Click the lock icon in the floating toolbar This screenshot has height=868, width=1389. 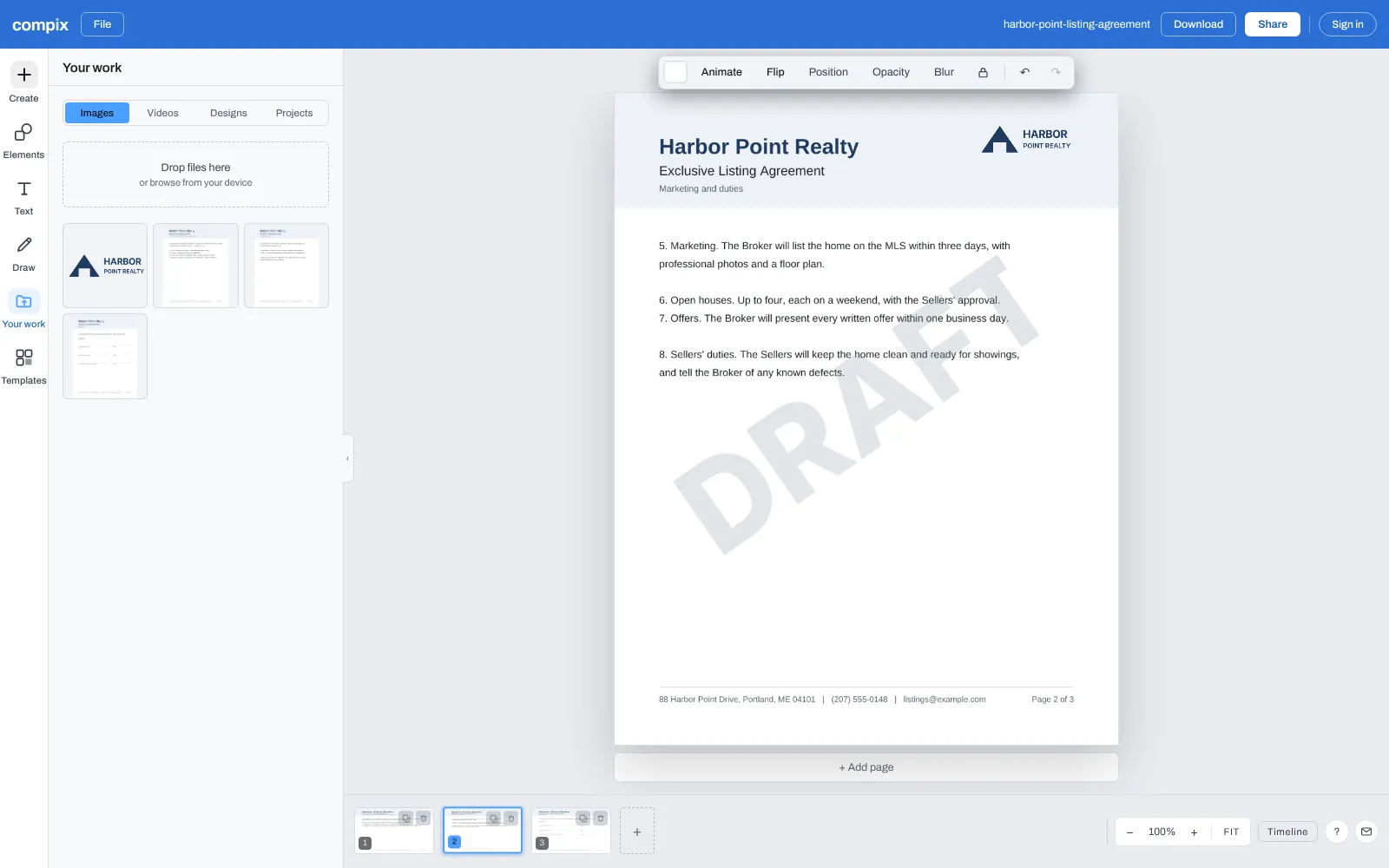pyautogui.click(x=983, y=72)
